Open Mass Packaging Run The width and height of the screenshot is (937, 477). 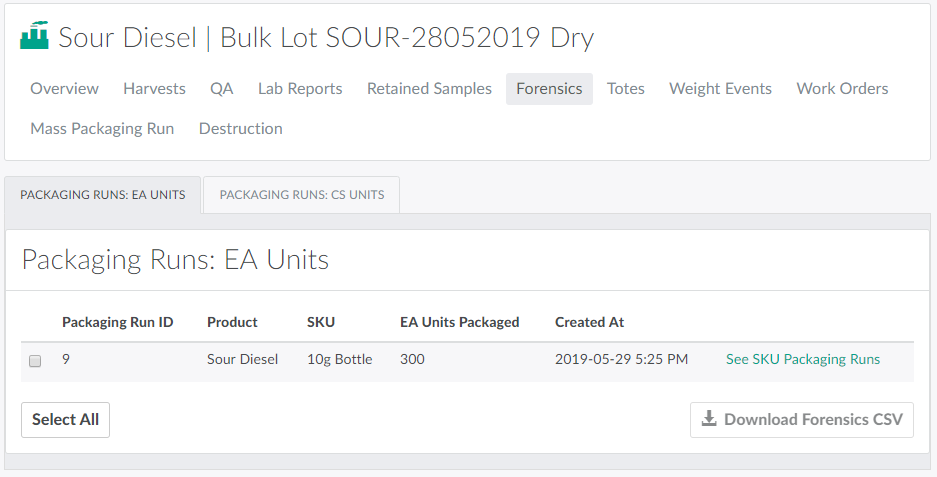[102, 129]
